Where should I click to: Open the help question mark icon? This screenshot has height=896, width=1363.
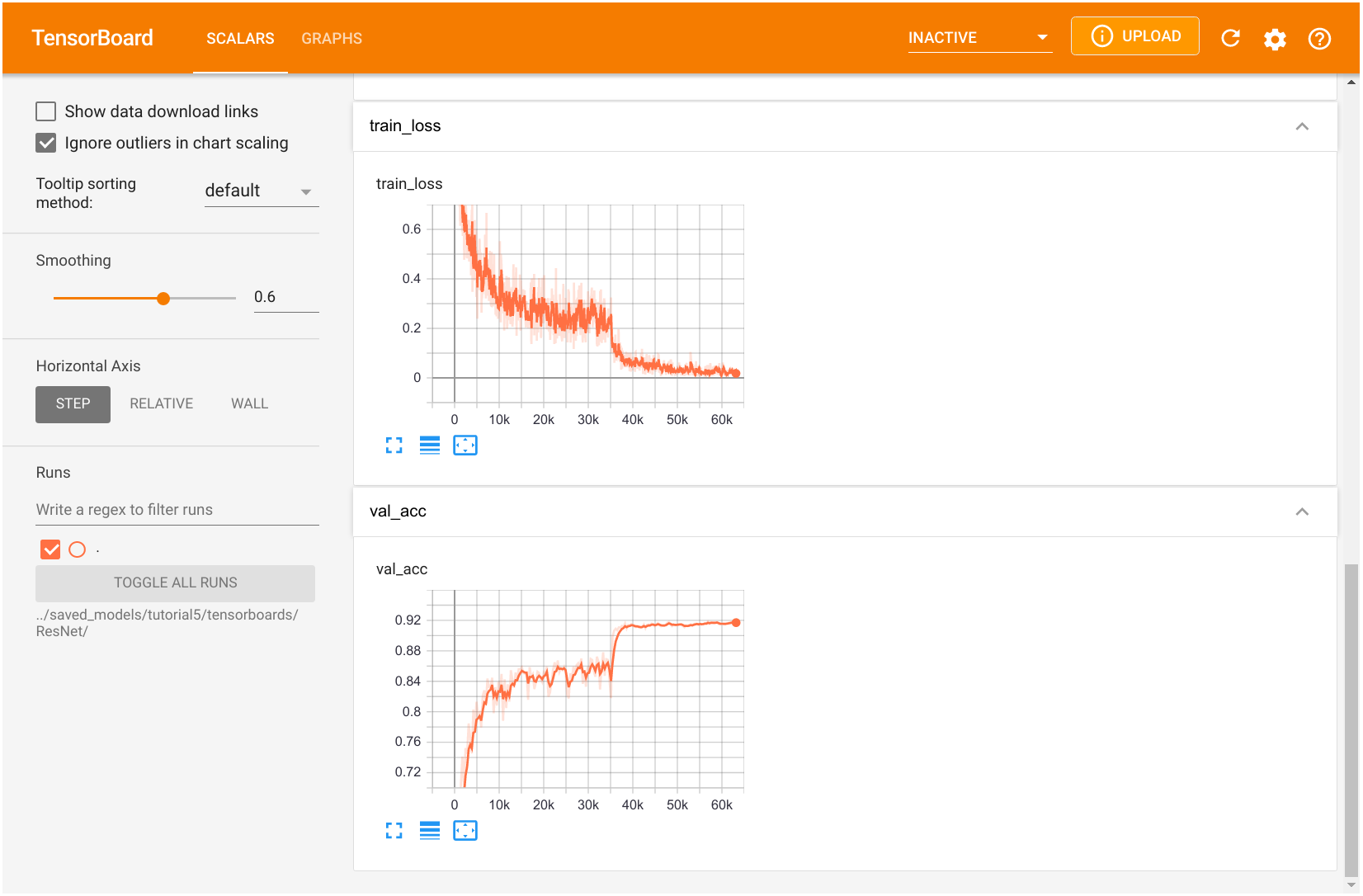[x=1319, y=39]
